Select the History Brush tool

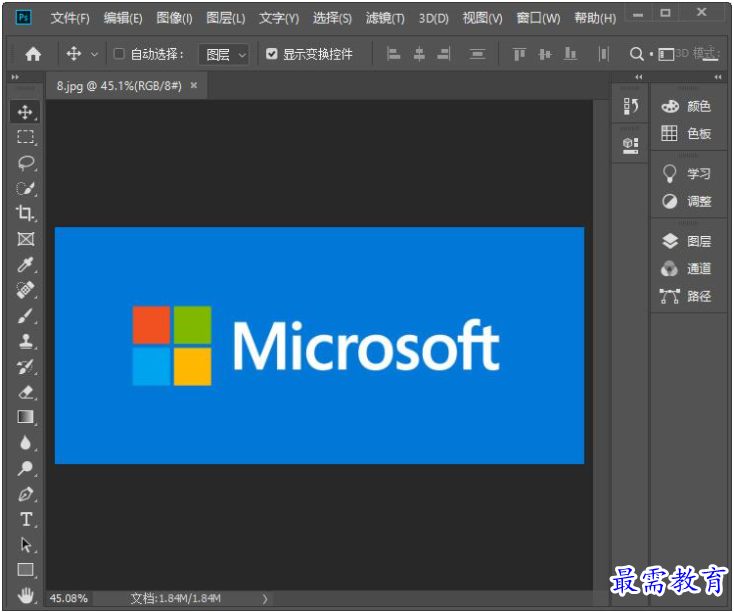click(25, 367)
